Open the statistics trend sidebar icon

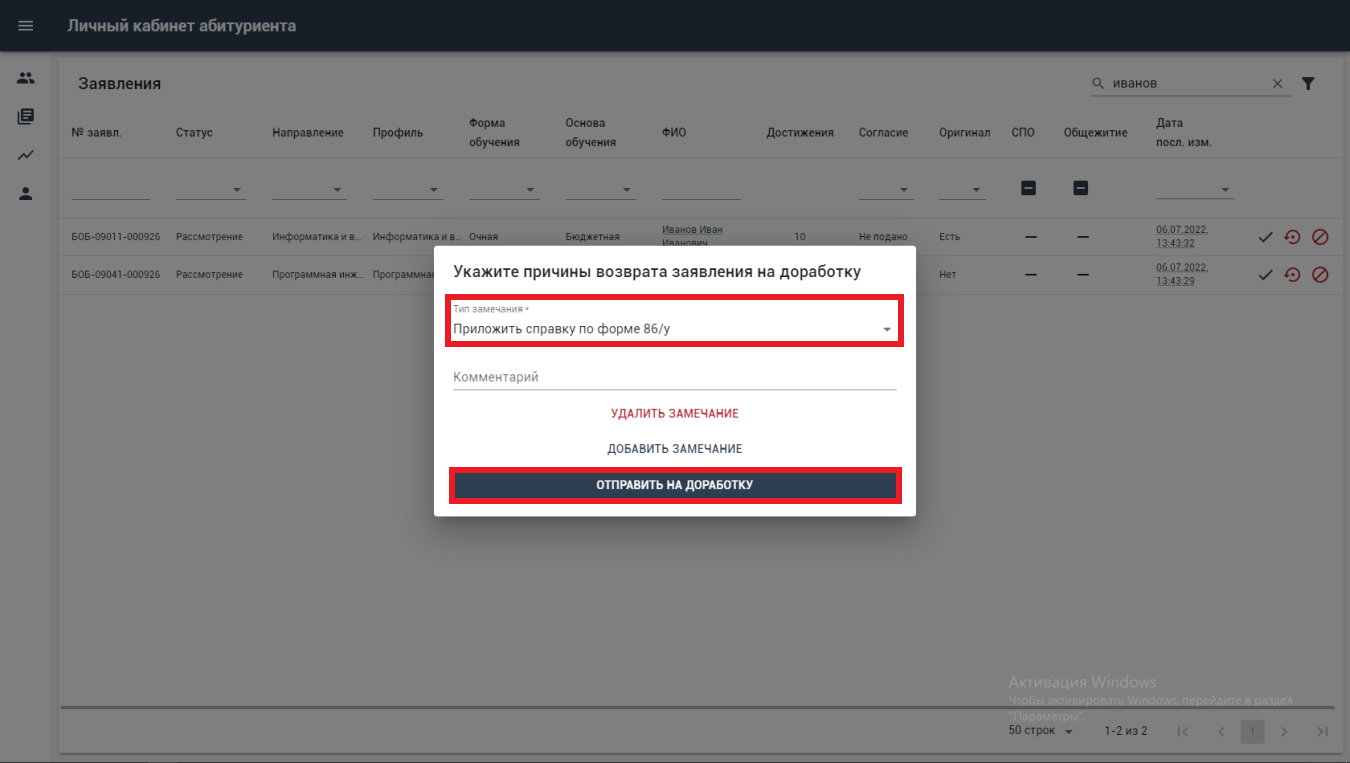26,155
